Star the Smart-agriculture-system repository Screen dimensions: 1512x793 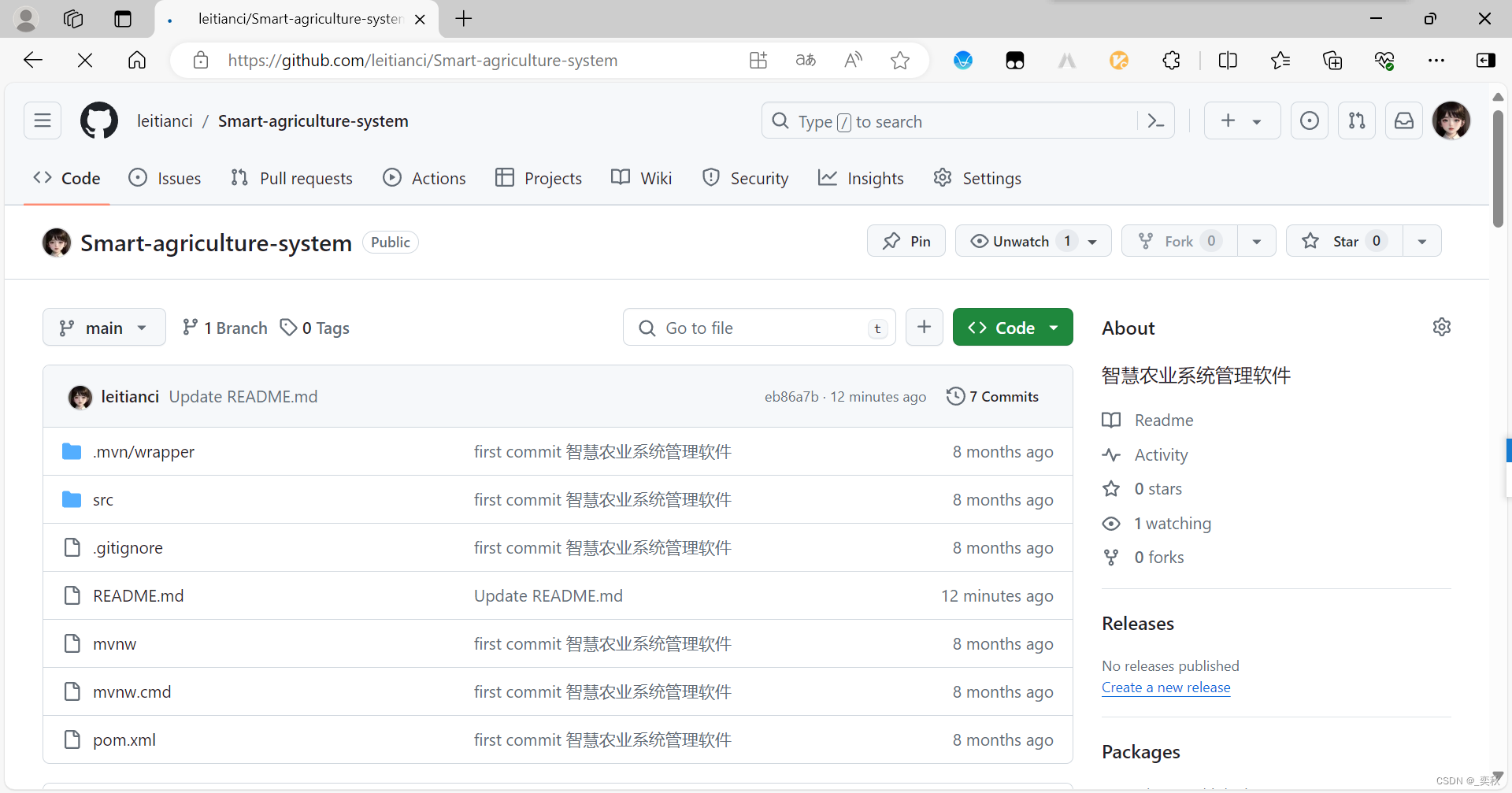(1344, 241)
